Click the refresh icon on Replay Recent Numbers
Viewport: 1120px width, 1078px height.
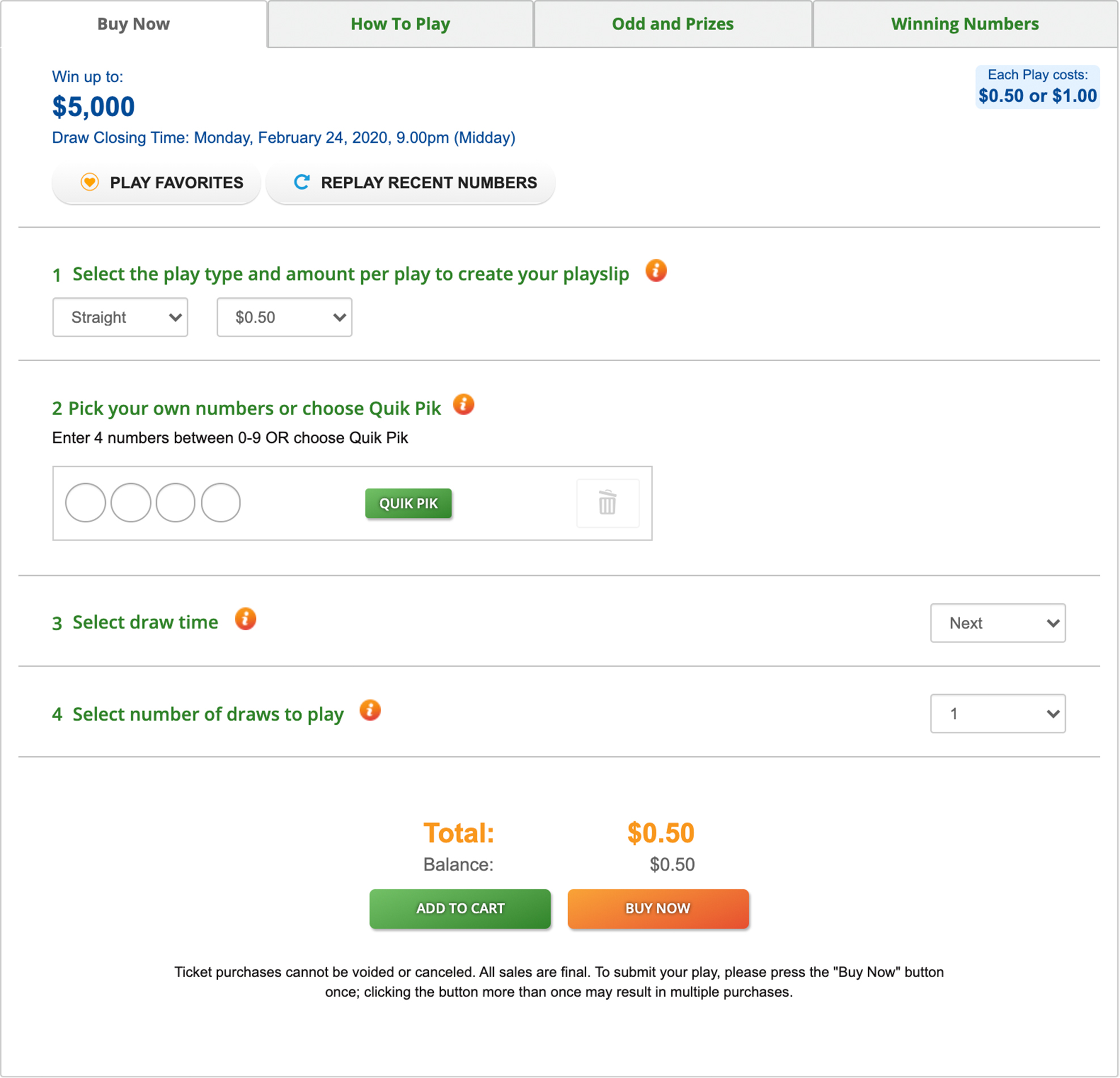301,182
